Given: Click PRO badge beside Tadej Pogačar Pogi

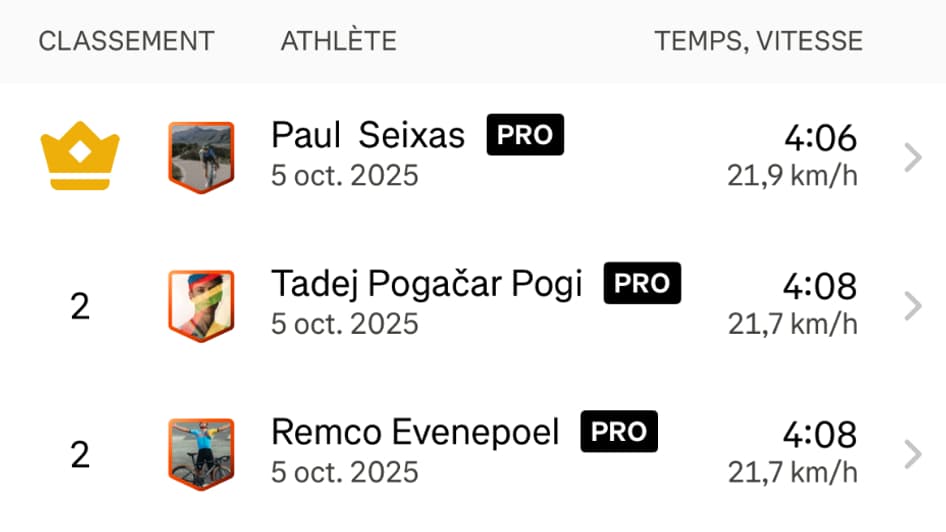Looking at the screenshot, I should 642,284.
